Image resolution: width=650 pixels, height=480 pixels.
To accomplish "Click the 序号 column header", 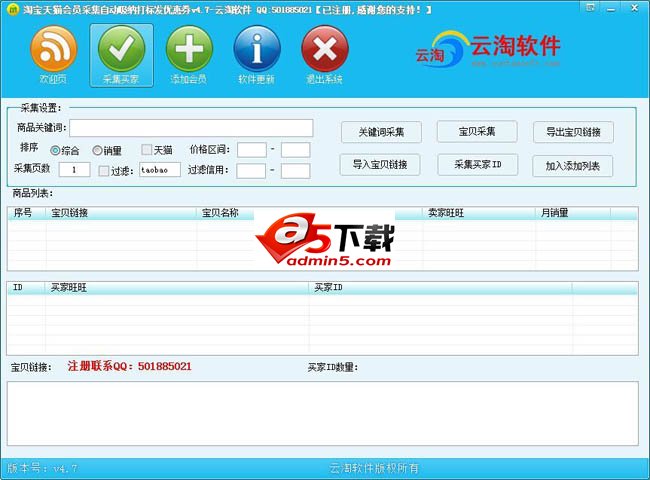I will click(x=27, y=213).
